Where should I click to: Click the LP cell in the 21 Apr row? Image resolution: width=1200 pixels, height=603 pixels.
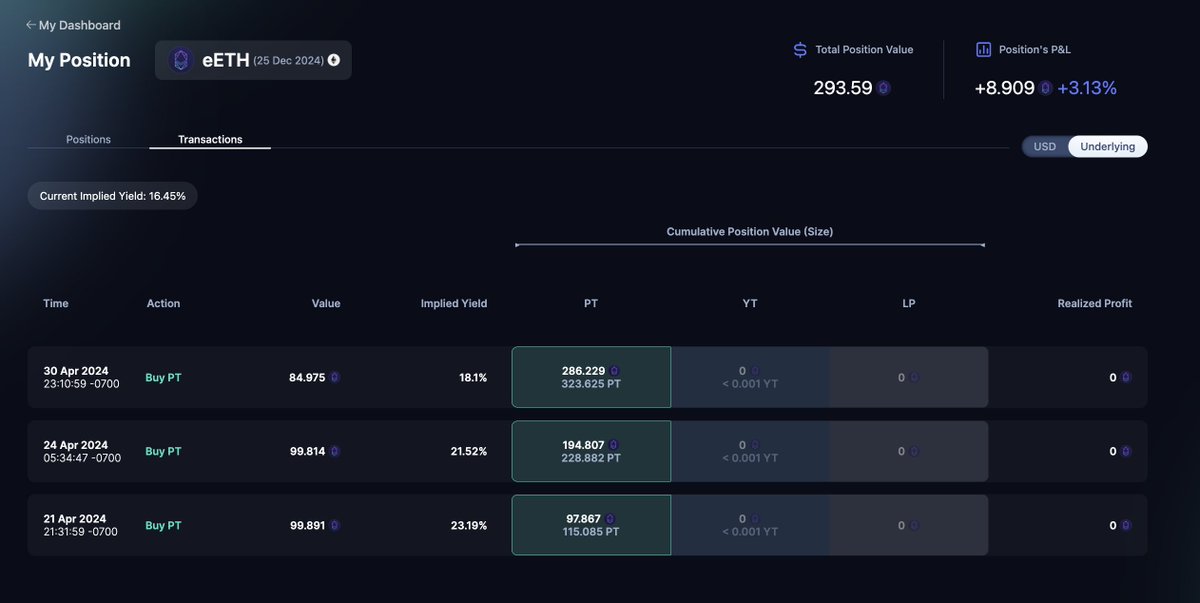tap(909, 525)
